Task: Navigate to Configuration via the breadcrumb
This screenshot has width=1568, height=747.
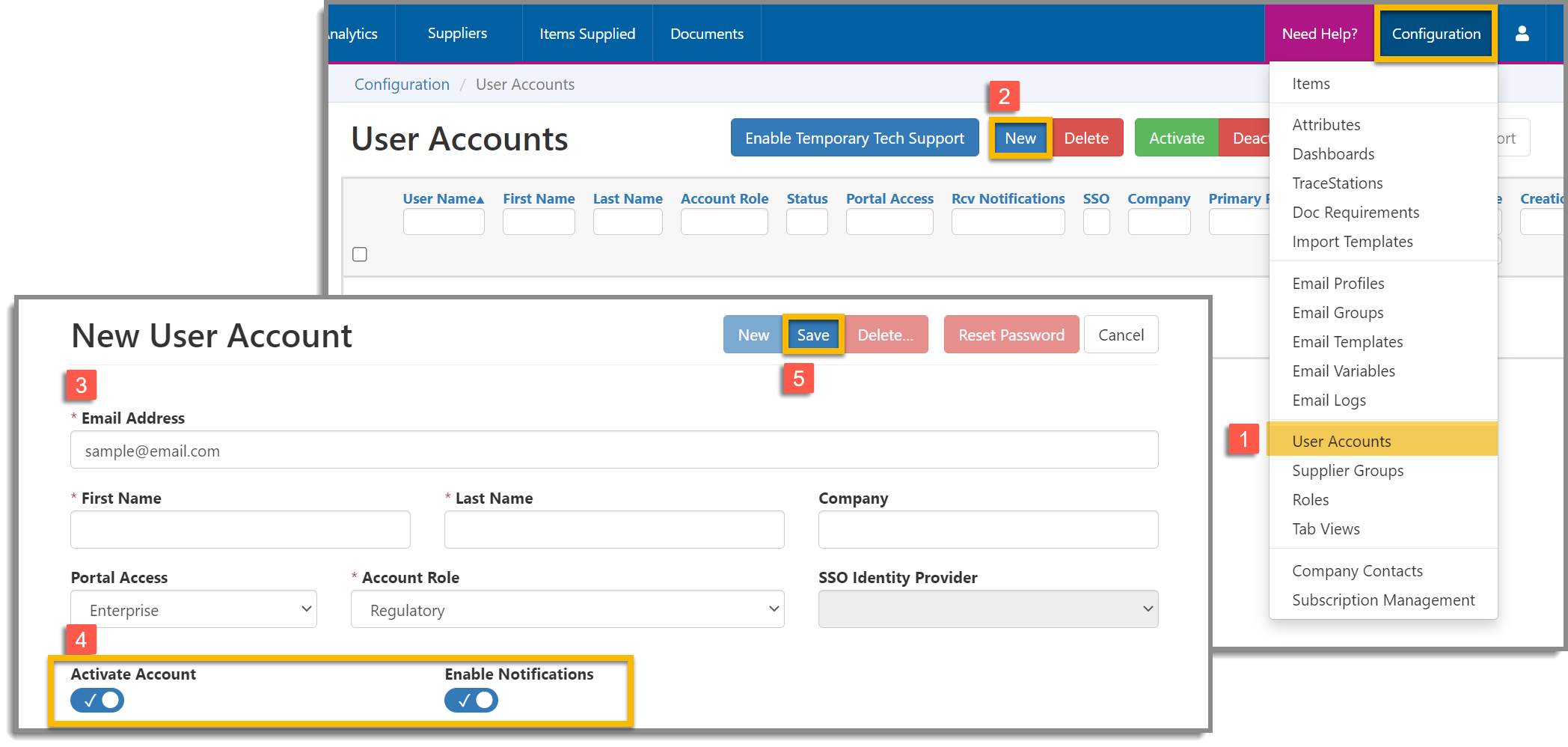Action: [402, 84]
